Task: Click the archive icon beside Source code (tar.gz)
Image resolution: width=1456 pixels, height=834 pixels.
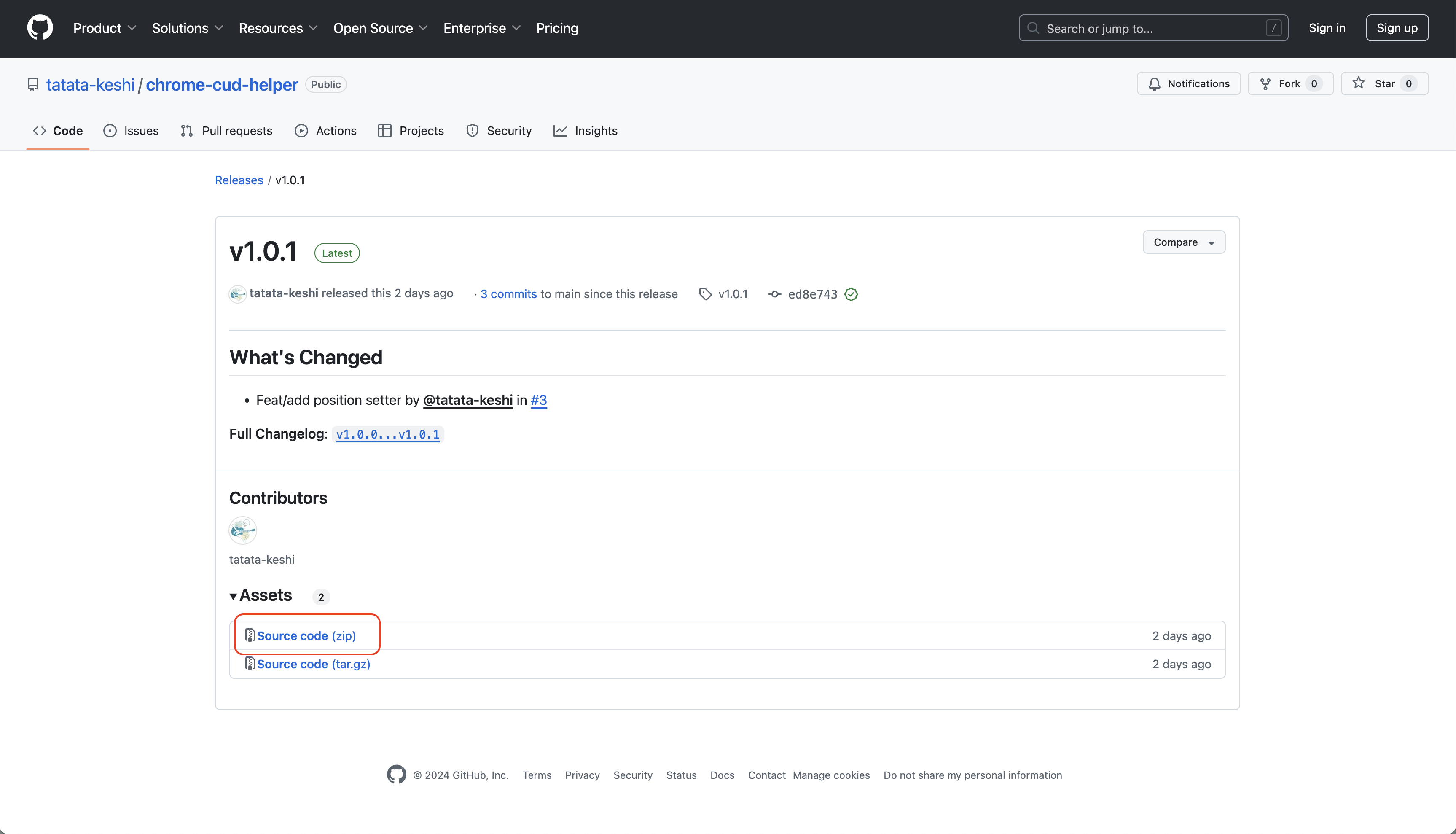Action: click(250, 663)
